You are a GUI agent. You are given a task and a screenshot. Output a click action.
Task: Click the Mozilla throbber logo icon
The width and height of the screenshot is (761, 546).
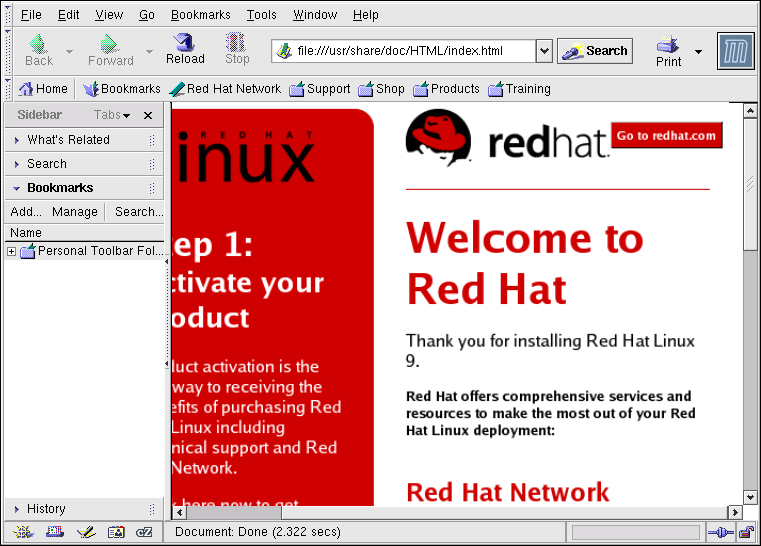[735, 51]
